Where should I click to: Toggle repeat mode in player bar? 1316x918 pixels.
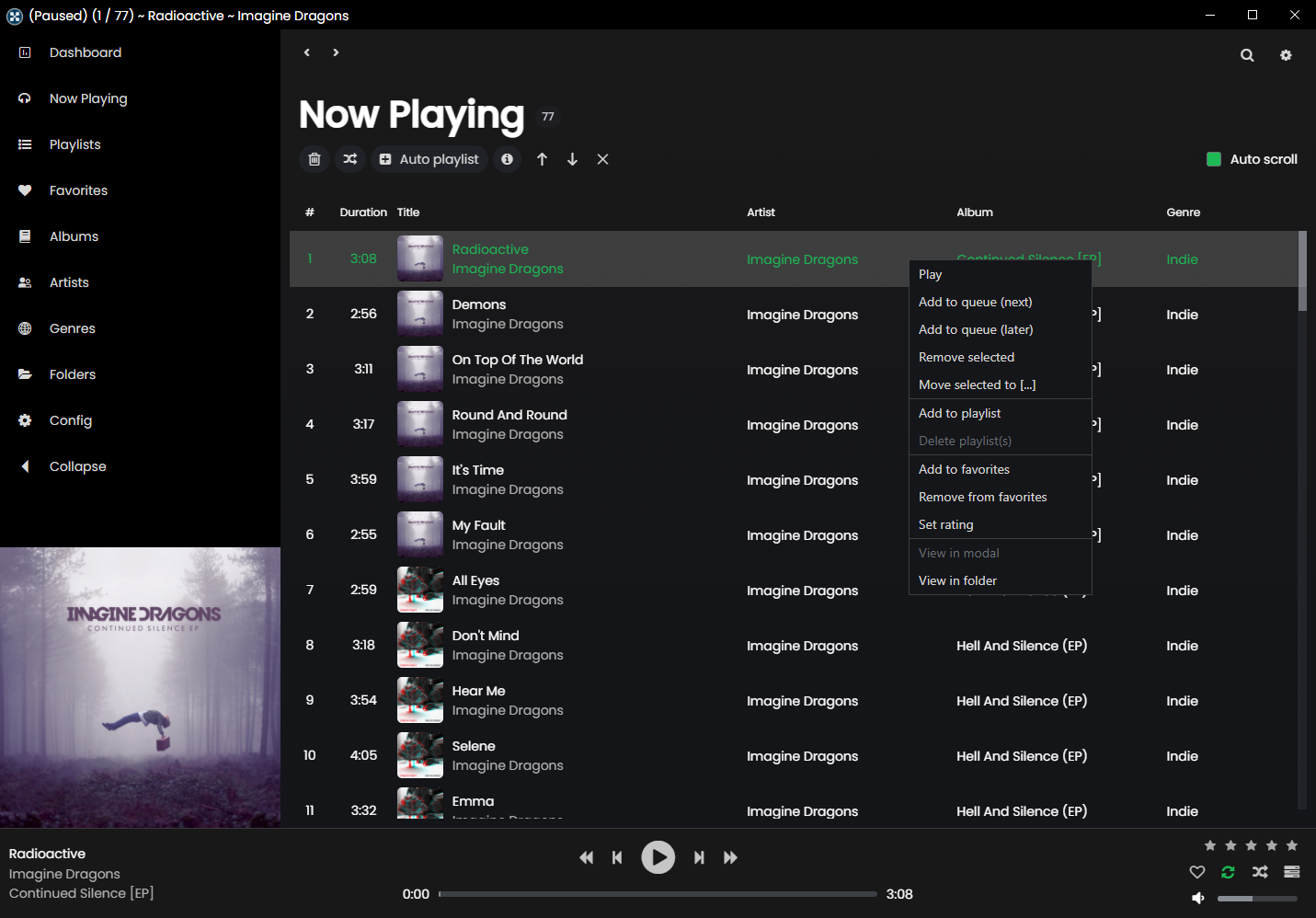(x=1228, y=872)
